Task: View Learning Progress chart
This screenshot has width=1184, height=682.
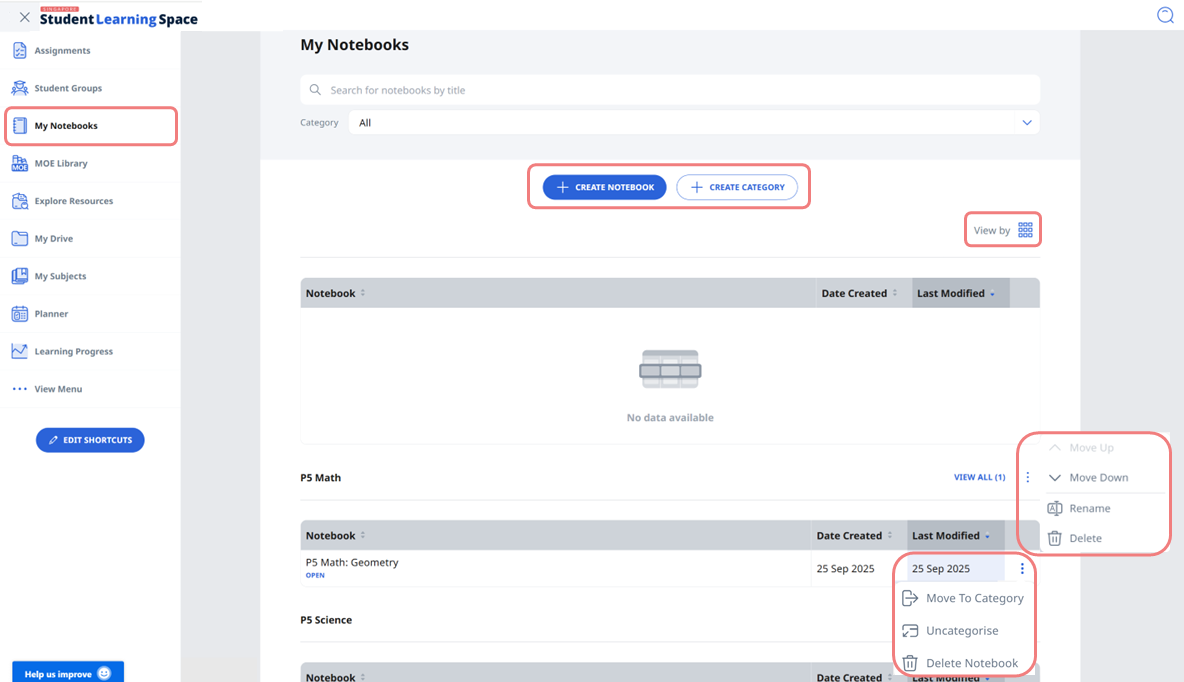Action: pyautogui.click(x=73, y=351)
